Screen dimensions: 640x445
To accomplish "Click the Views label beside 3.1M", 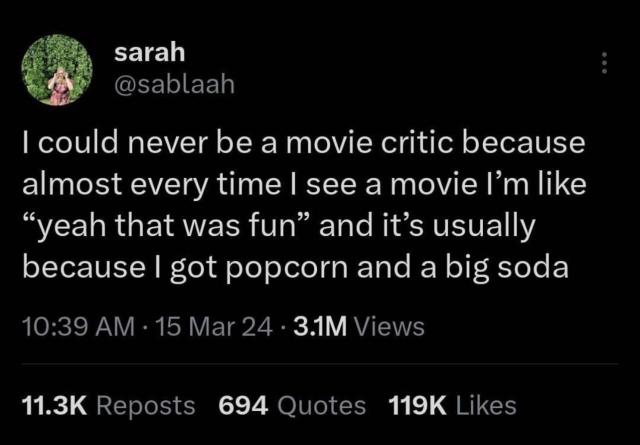I will click(389, 327).
